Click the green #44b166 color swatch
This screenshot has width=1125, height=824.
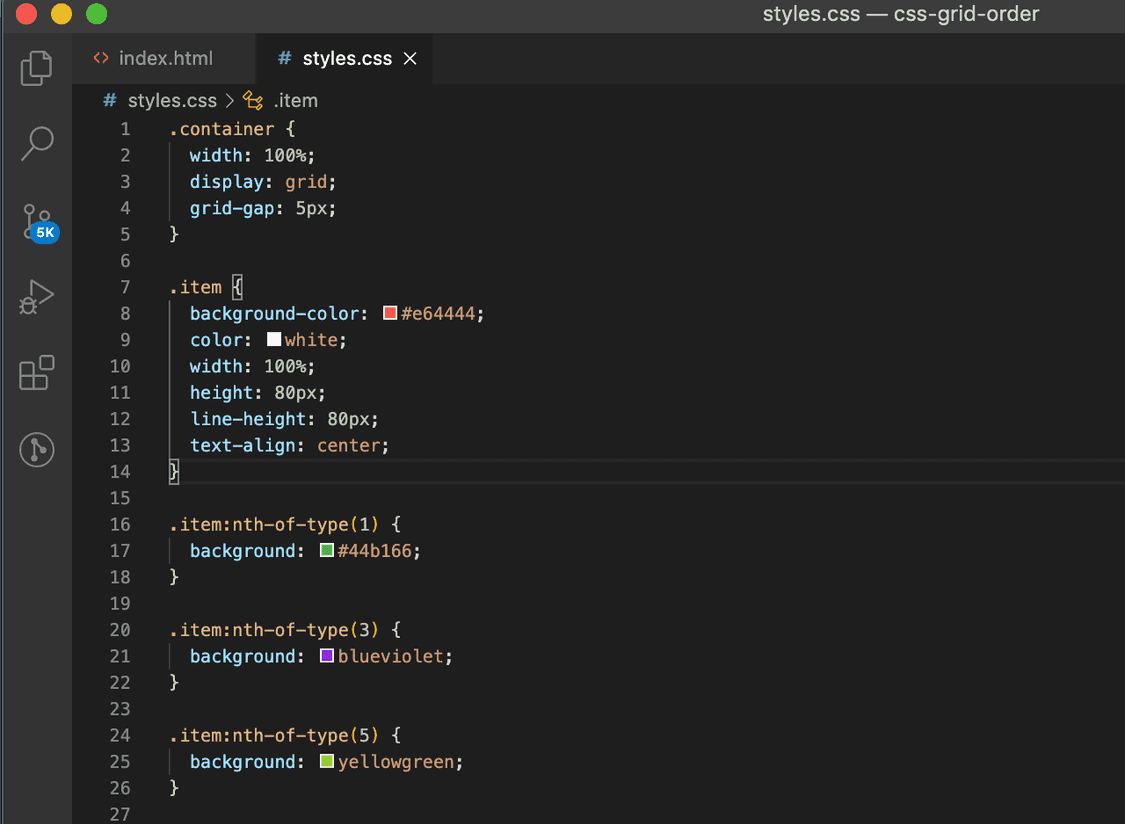[x=326, y=550]
